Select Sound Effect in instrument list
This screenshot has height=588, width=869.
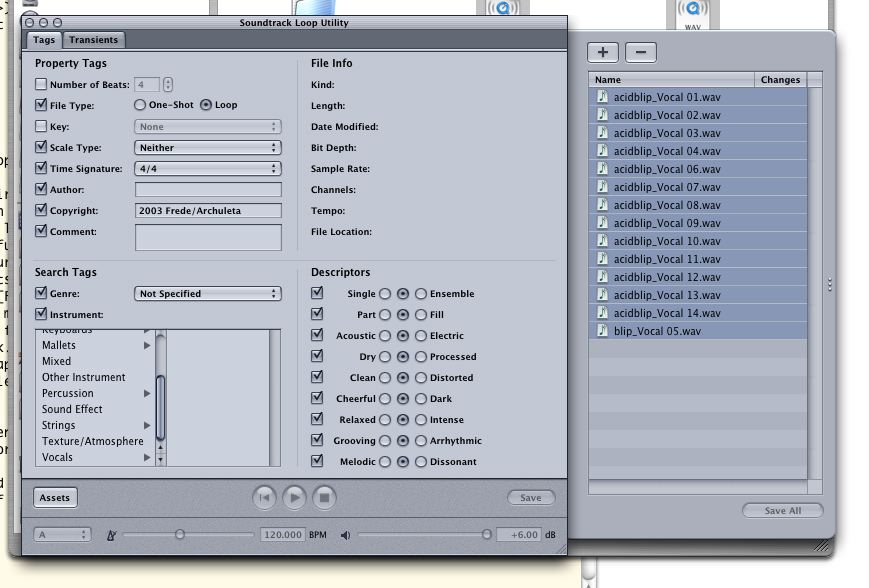(72, 410)
